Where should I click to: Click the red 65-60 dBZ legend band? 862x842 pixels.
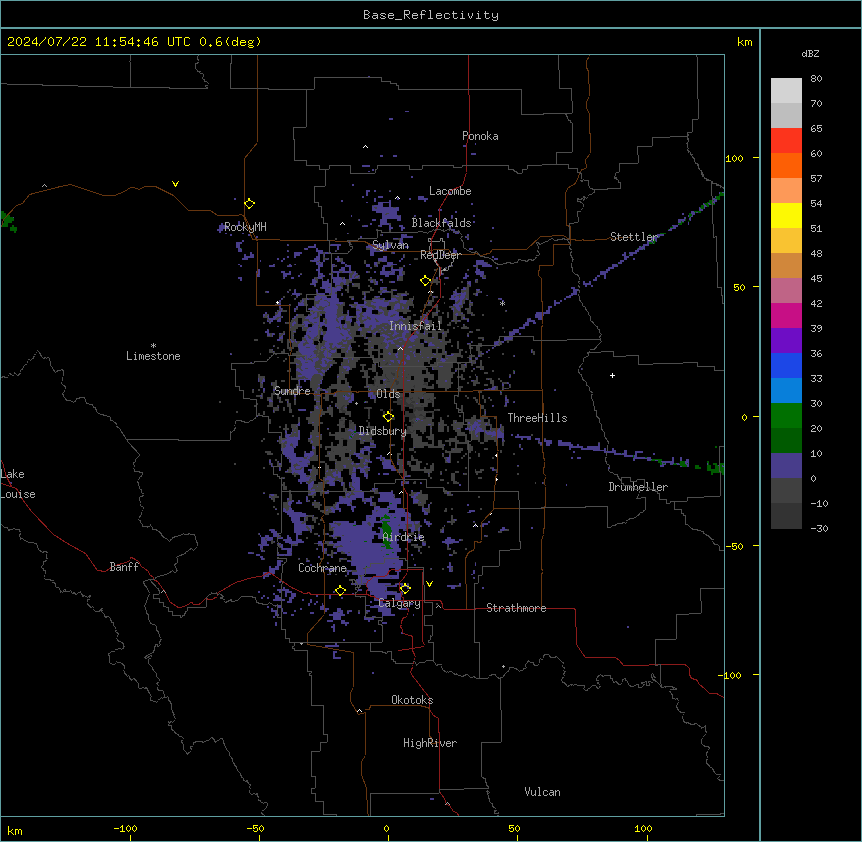pos(786,141)
